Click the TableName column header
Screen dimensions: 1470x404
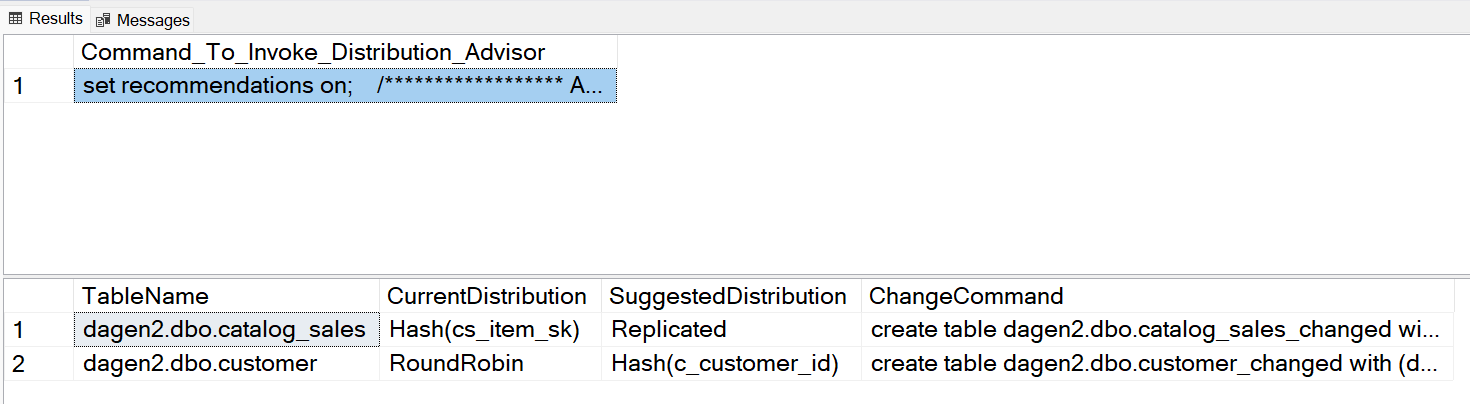227,296
